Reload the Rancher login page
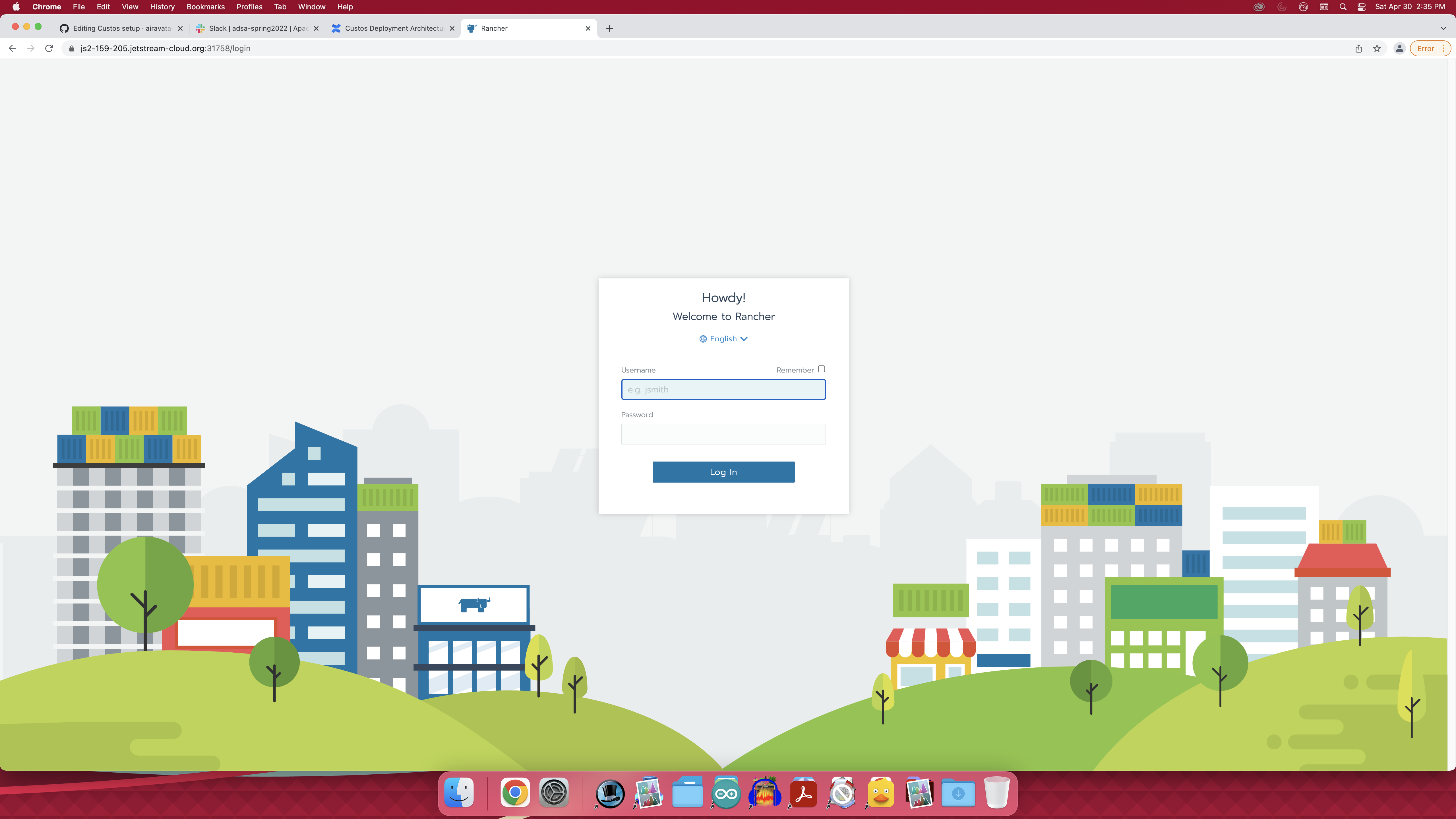Screen dimensions: 1456x819 pos(49,49)
